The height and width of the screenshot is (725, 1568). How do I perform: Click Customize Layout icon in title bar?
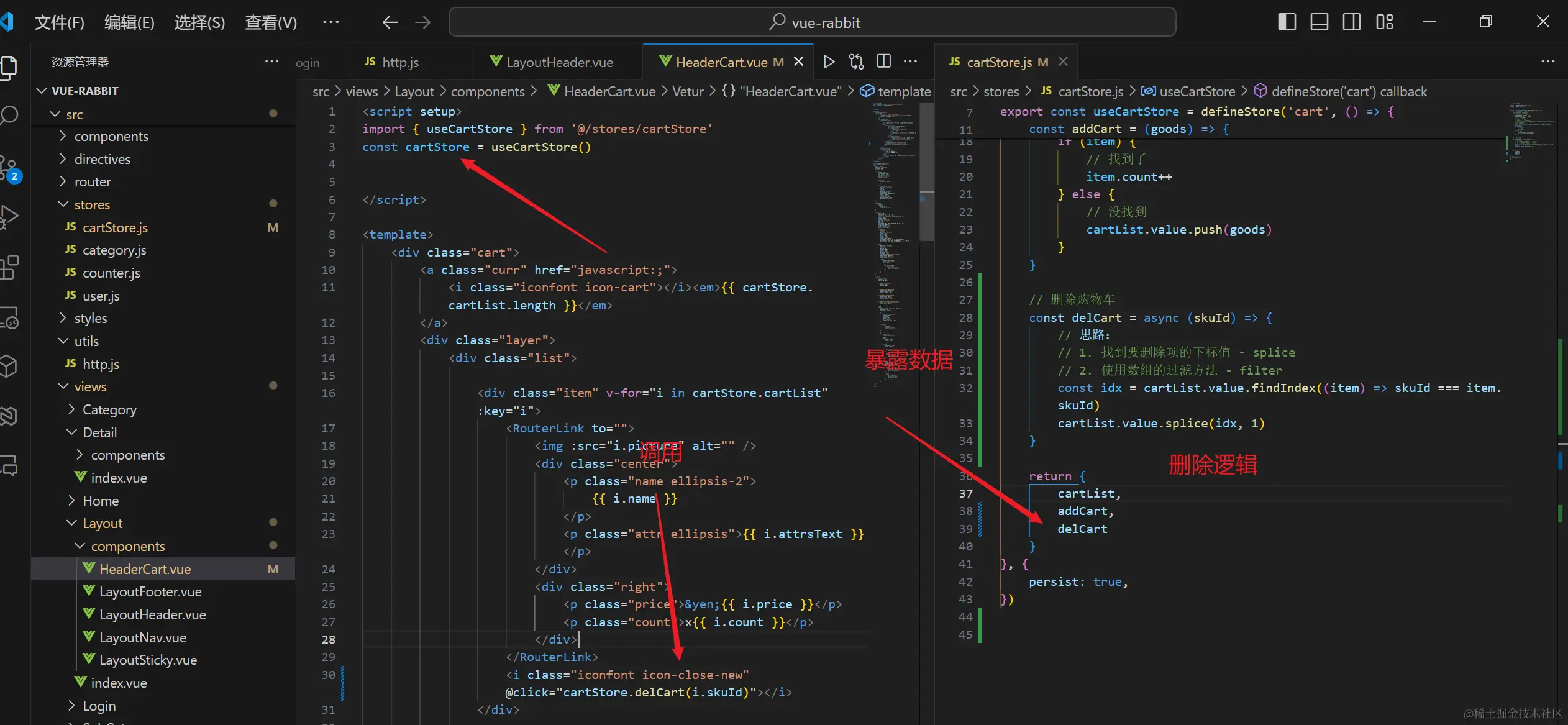pyautogui.click(x=1385, y=22)
